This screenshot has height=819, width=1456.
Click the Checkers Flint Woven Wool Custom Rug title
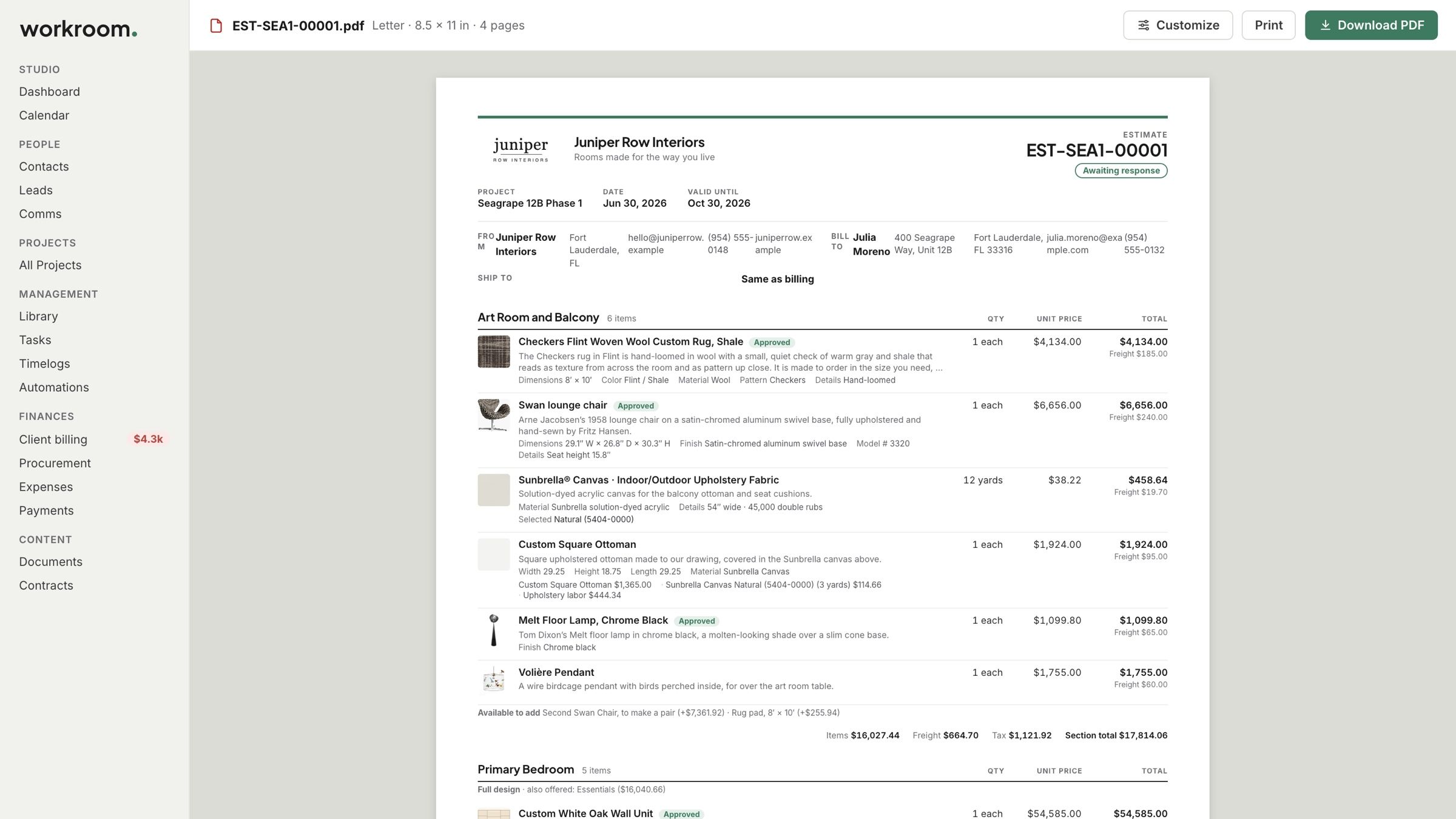pos(630,342)
